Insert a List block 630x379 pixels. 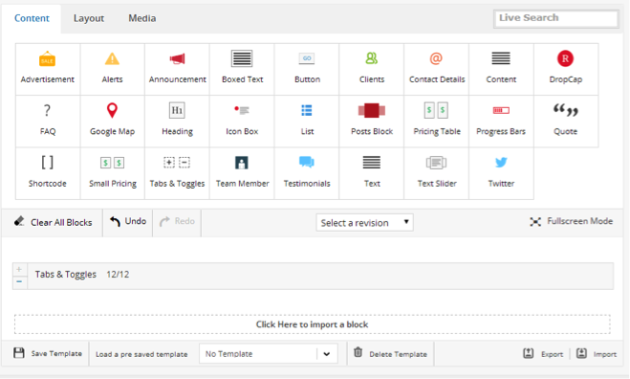click(307, 121)
